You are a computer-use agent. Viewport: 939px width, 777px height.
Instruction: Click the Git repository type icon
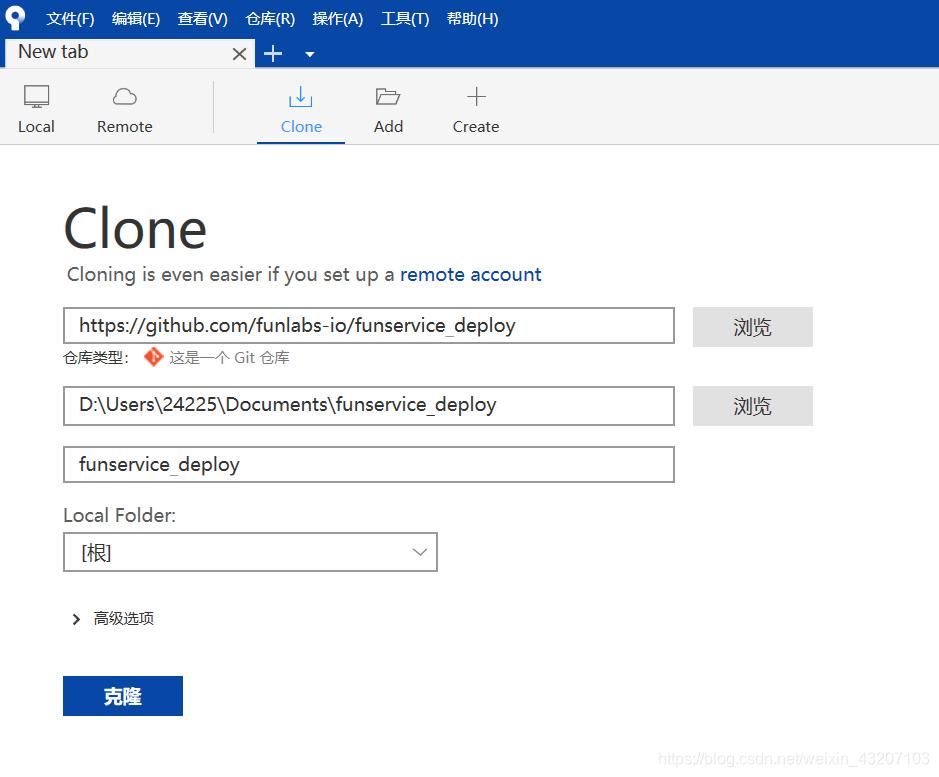[153, 357]
